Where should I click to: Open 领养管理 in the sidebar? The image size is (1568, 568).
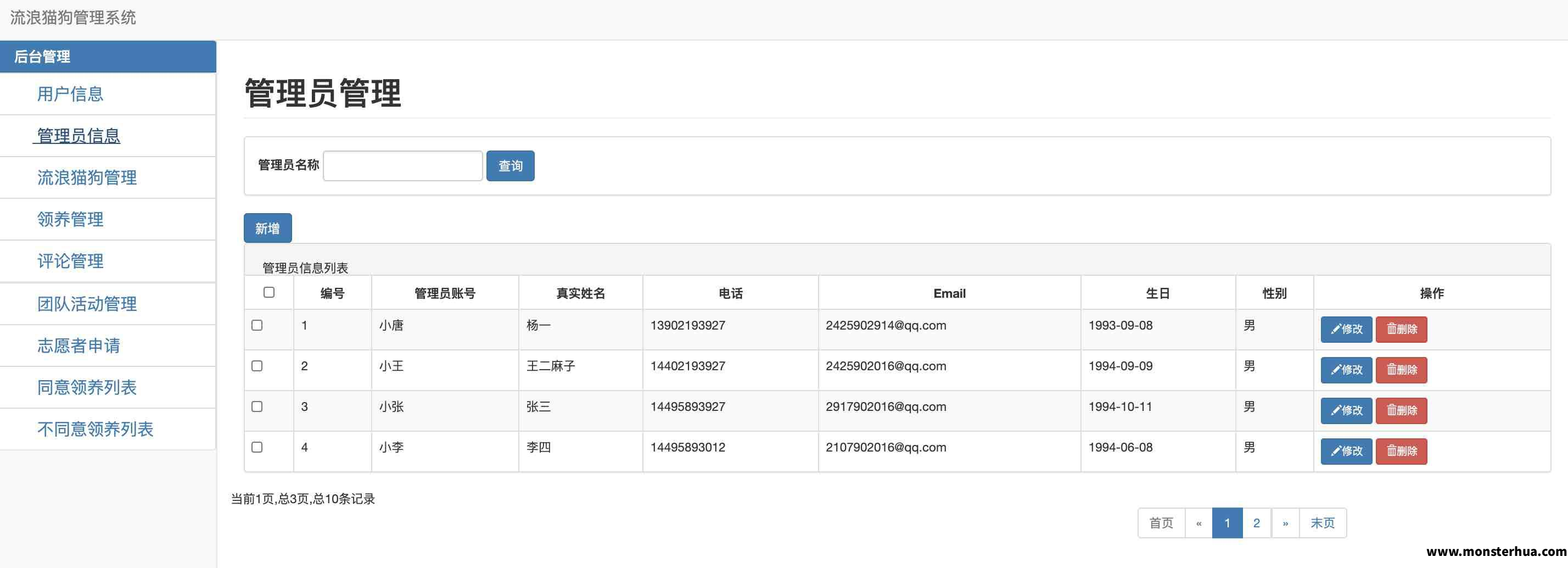70,219
